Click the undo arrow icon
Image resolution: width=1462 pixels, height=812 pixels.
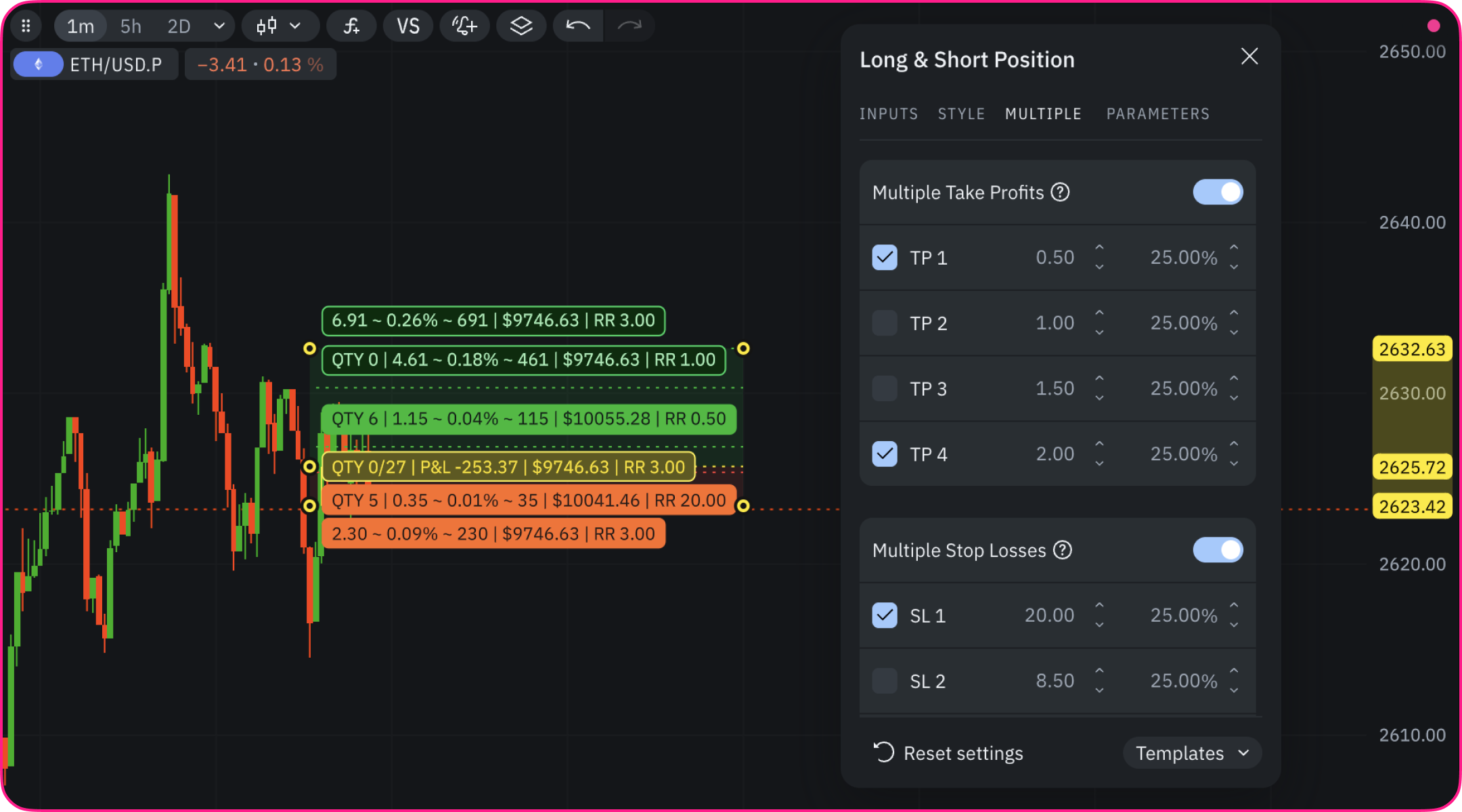coord(578,26)
